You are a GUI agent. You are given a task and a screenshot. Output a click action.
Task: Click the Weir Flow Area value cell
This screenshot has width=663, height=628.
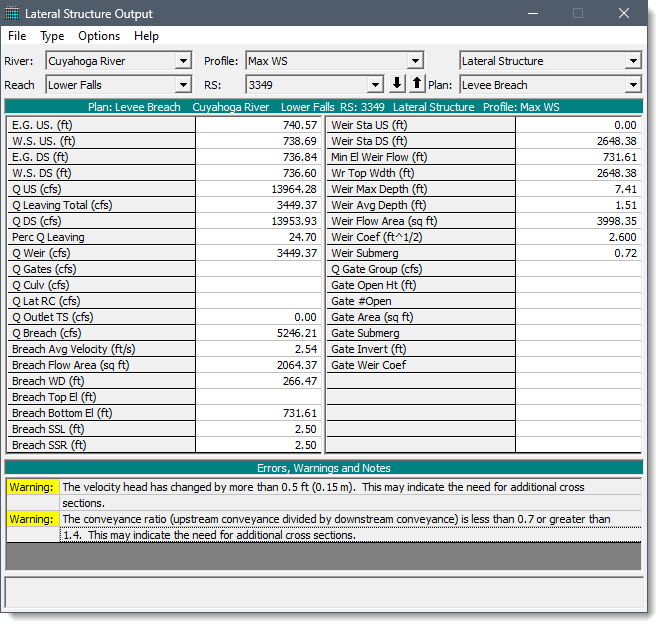(x=578, y=221)
